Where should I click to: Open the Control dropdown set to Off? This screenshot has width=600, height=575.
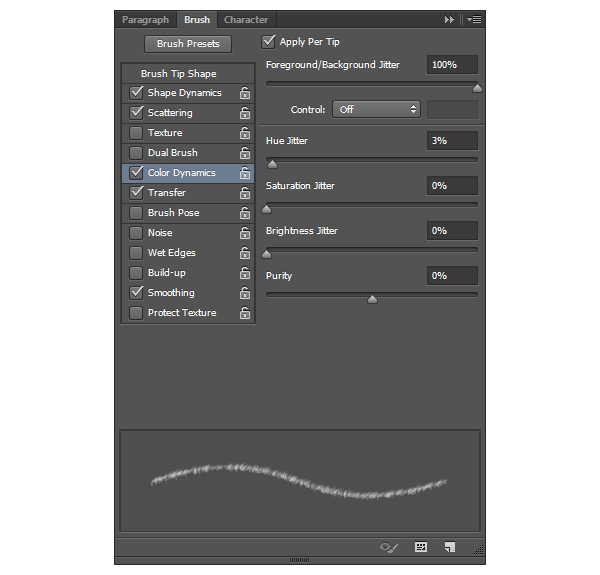click(x=377, y=109)
